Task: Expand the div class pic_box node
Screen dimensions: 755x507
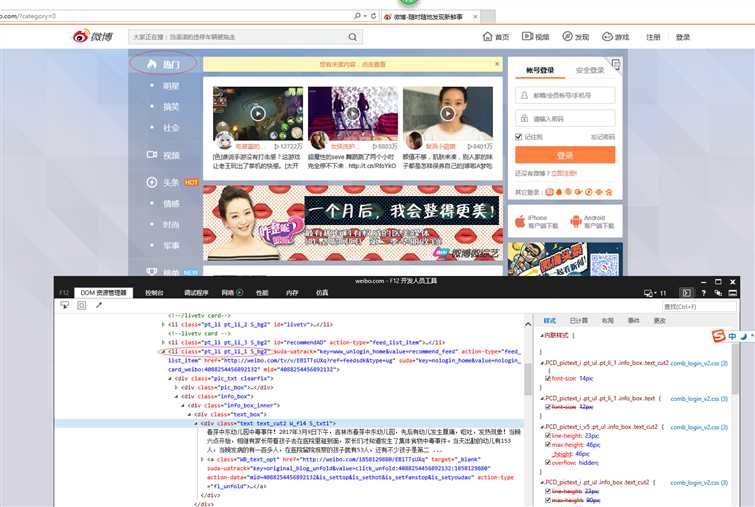Action: click(x=176, y=387)
